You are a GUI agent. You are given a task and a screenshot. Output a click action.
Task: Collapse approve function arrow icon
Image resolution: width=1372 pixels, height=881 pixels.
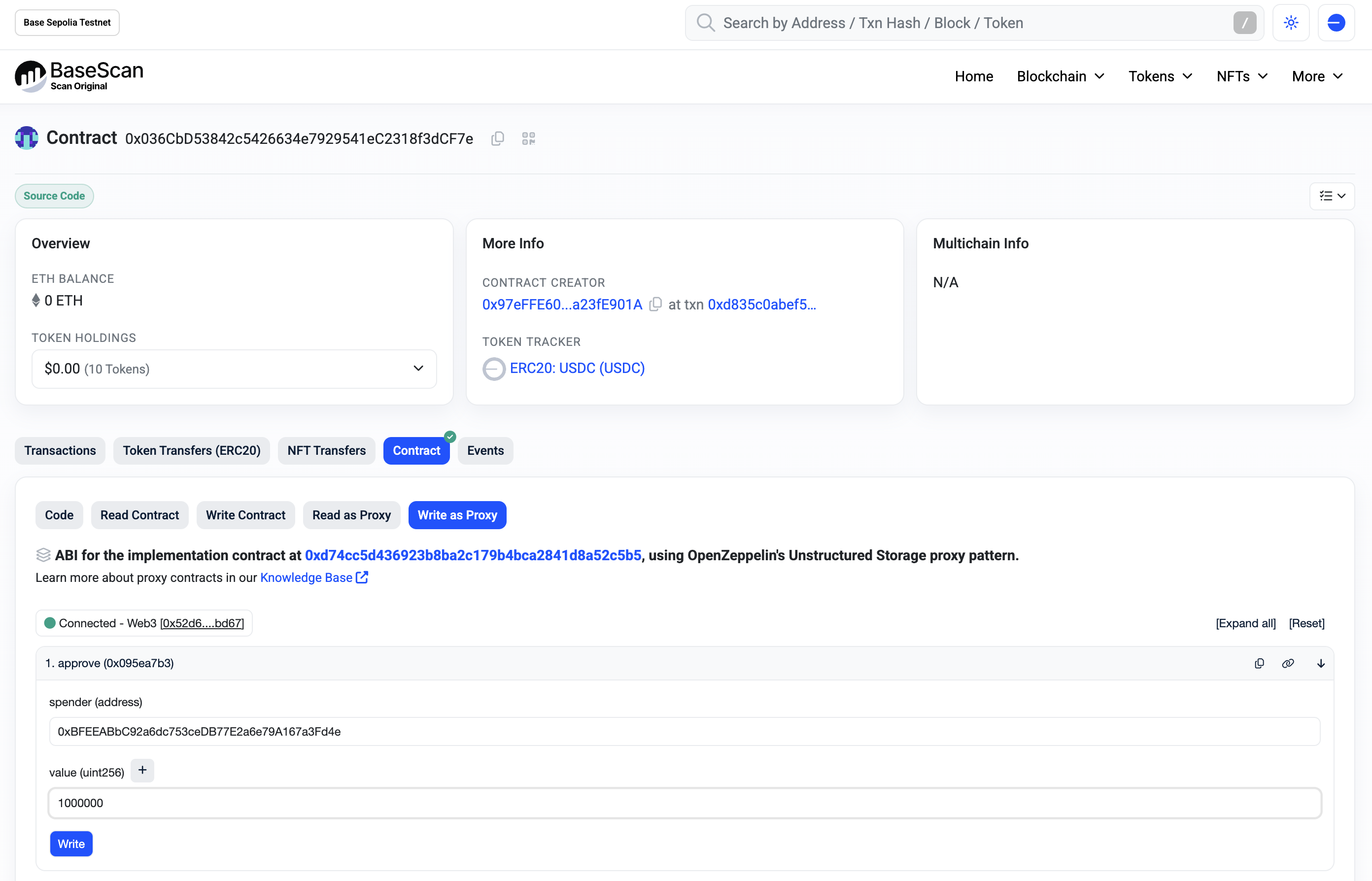pos(1321,664)
